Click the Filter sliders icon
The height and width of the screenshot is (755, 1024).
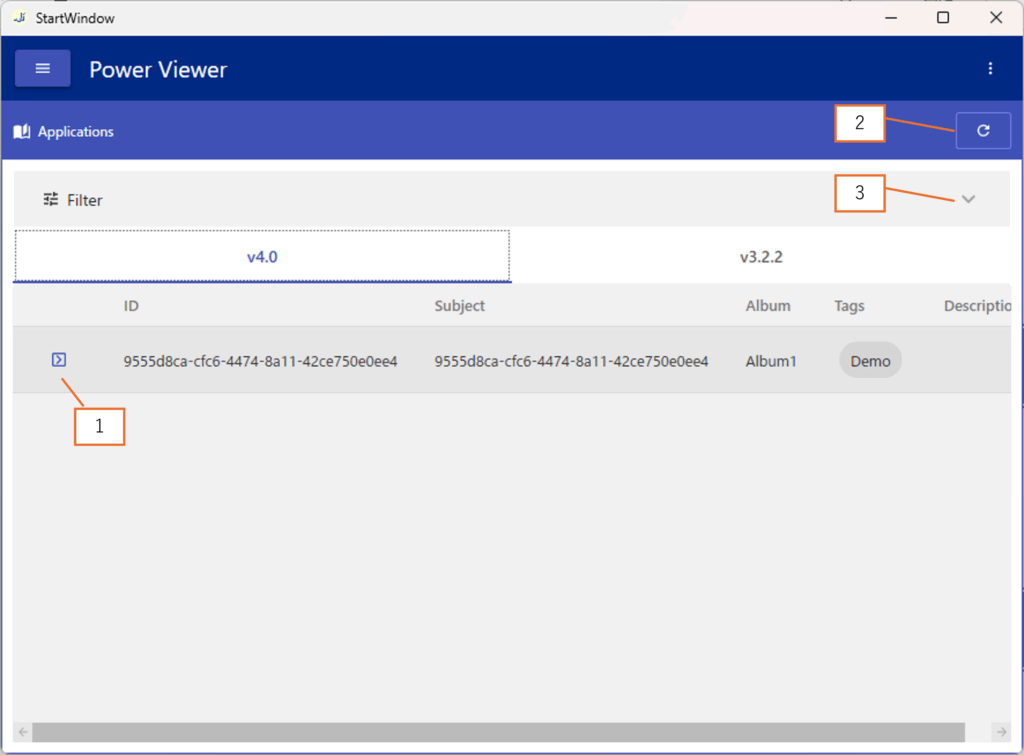[x=51, y=200]
